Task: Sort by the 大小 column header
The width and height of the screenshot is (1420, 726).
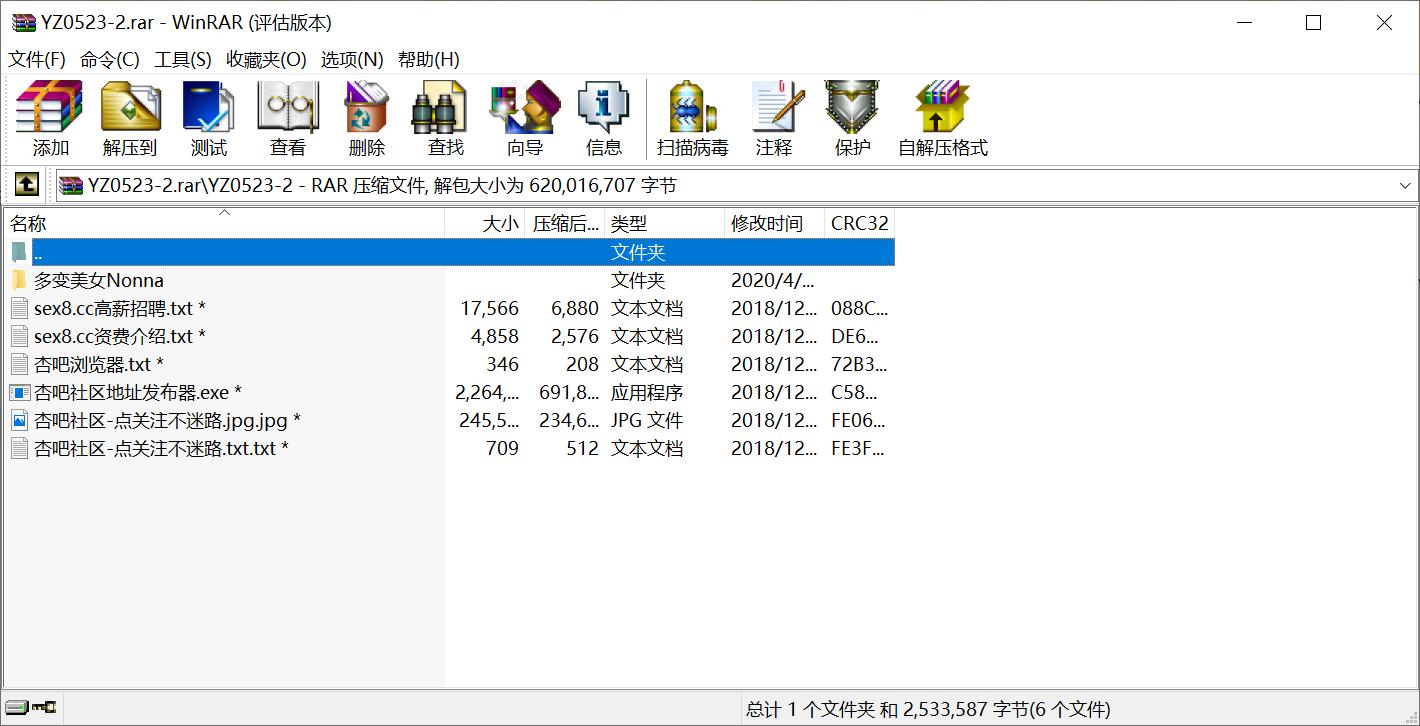Action: pos(485,223)
